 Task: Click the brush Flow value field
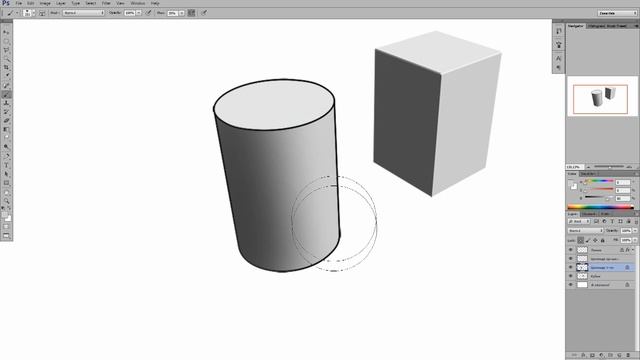click(x=172, y=13)
